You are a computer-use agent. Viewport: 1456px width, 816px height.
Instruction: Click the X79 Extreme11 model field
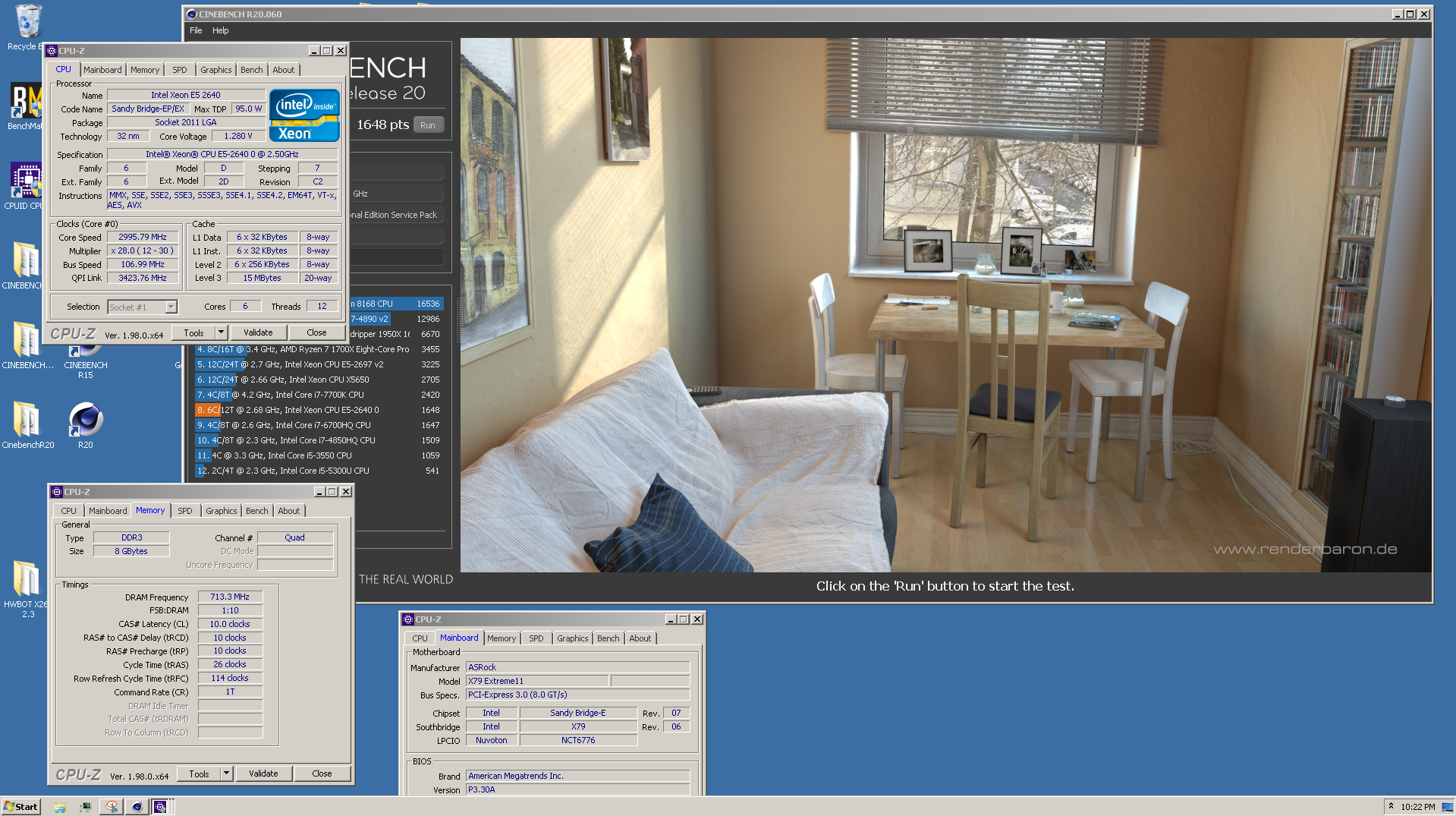[537, 681]
